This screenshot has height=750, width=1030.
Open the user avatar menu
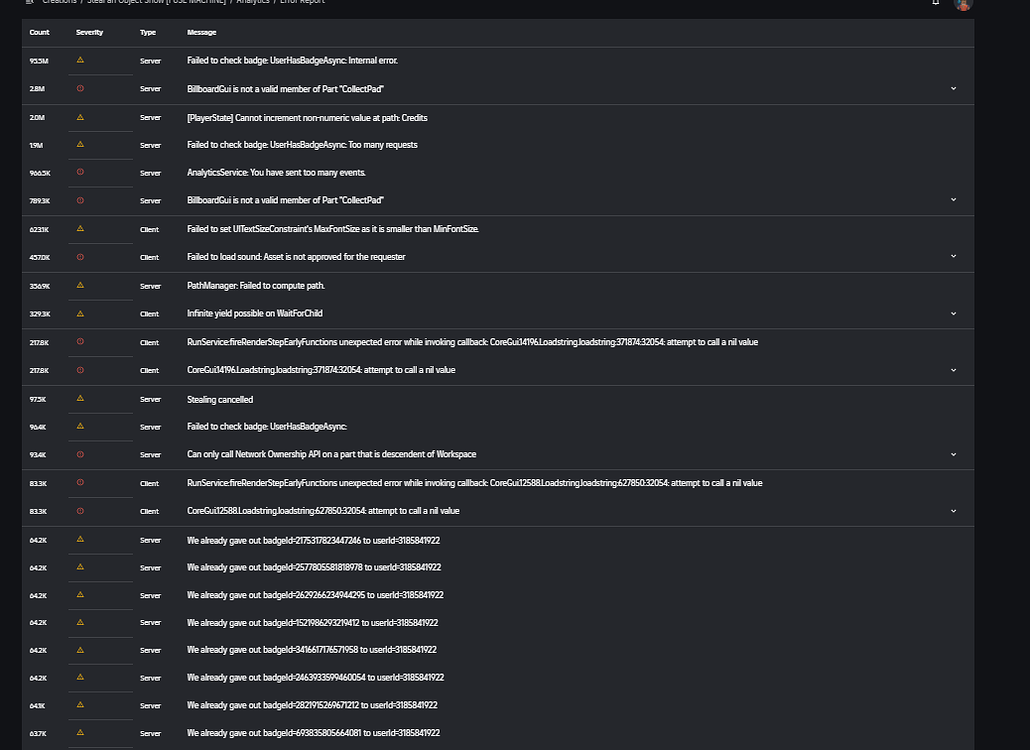[963, 4]
